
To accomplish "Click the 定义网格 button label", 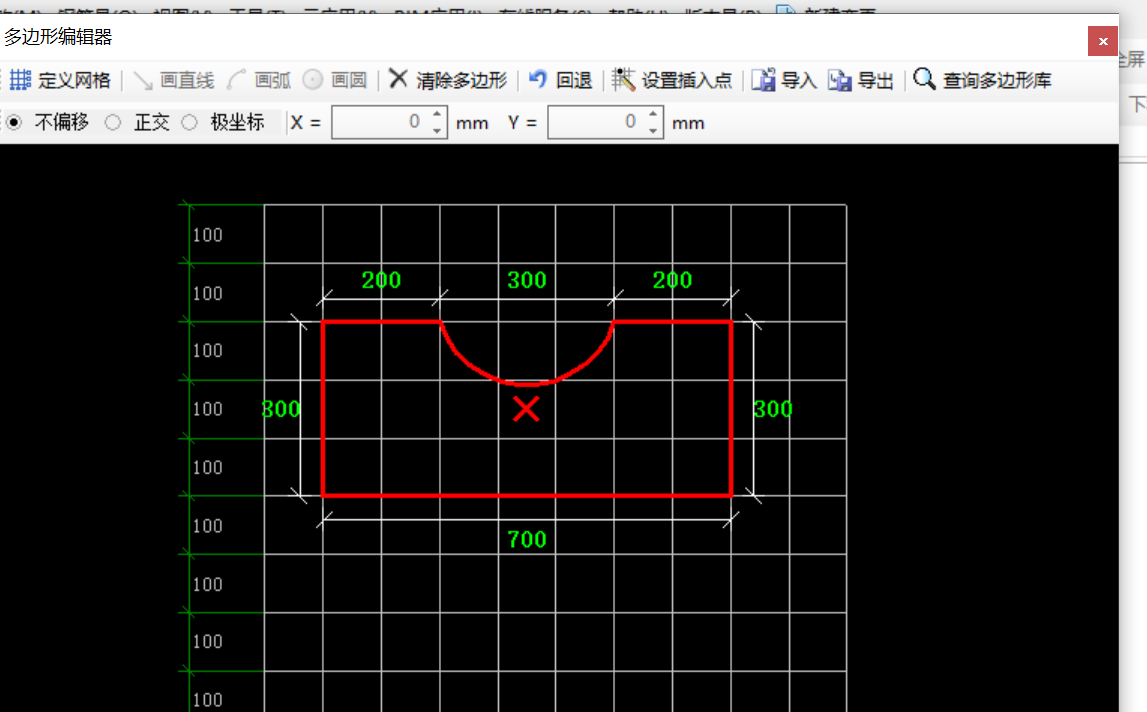I will 74,80.
